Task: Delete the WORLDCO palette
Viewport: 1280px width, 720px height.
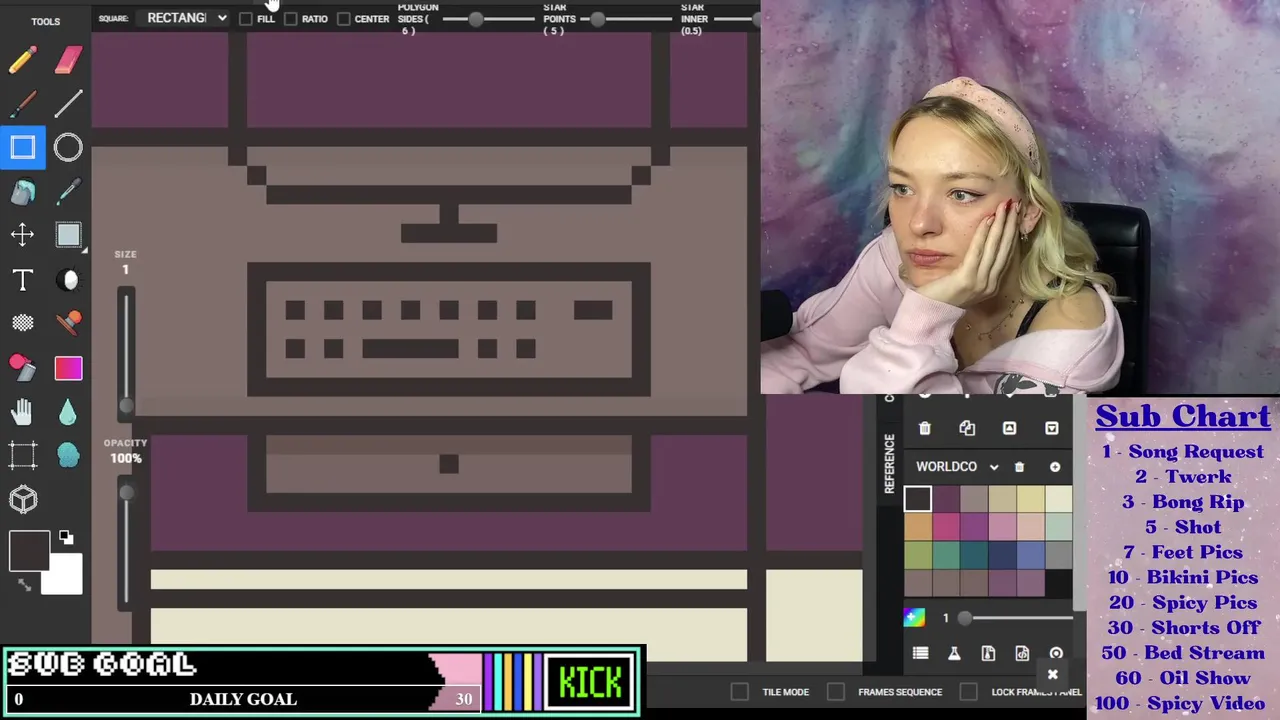Action: (x=1019, y=467)
